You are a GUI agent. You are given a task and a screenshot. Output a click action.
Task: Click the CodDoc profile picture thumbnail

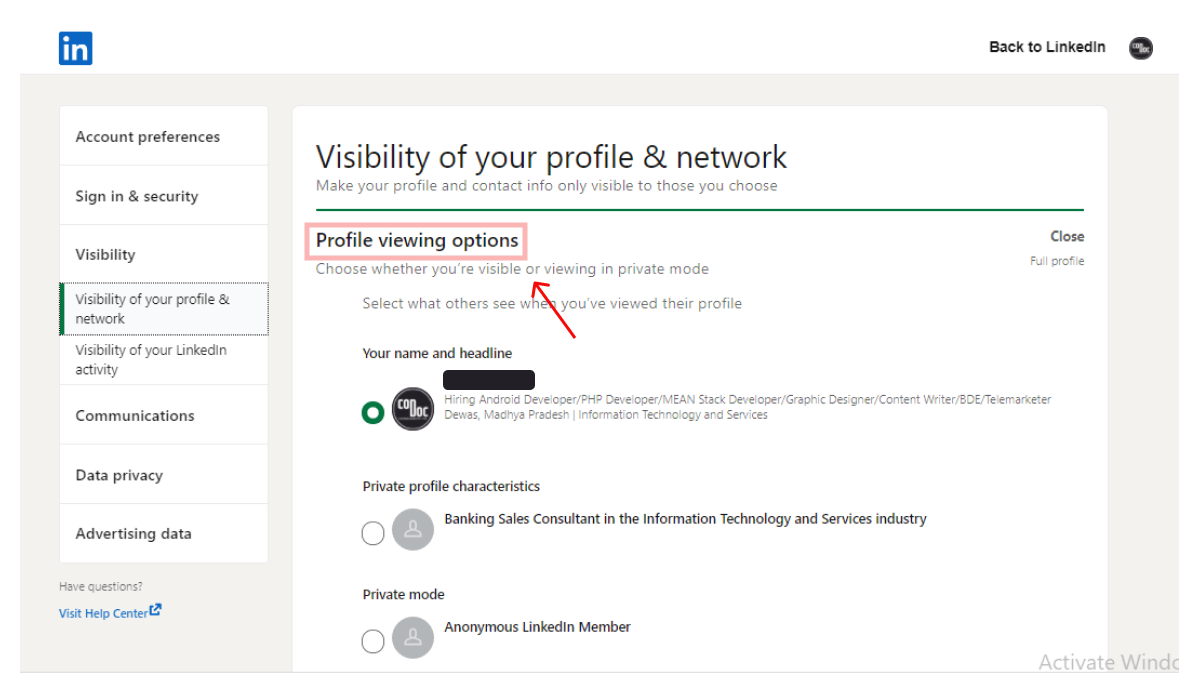(413, 409)
